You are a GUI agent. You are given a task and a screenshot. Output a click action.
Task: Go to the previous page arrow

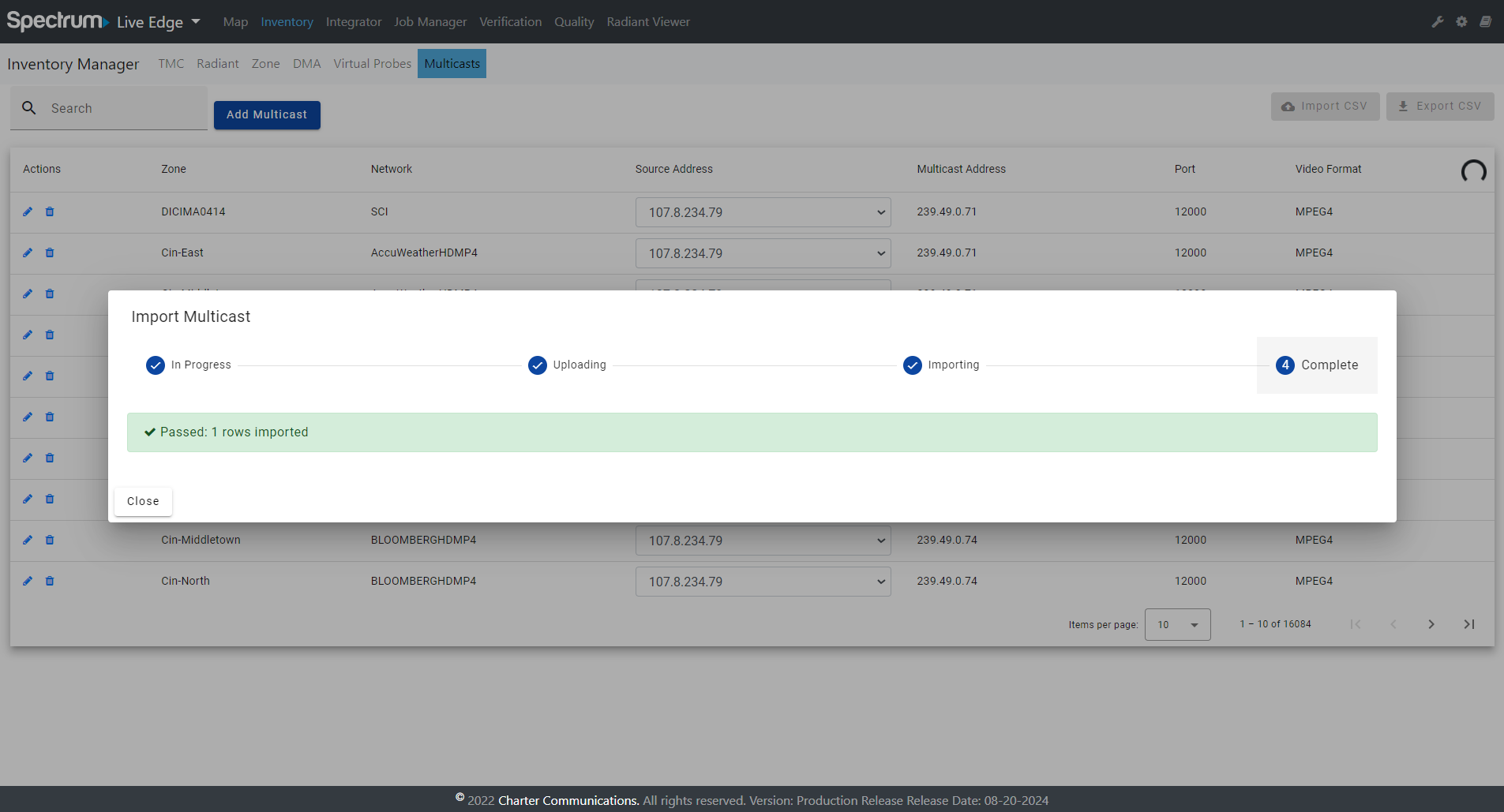click(1393, 624)
